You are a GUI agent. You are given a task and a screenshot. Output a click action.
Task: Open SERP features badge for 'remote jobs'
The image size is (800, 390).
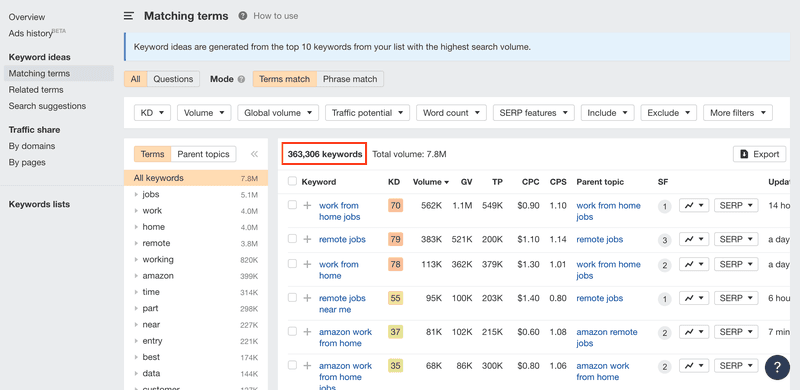(664, 240)
